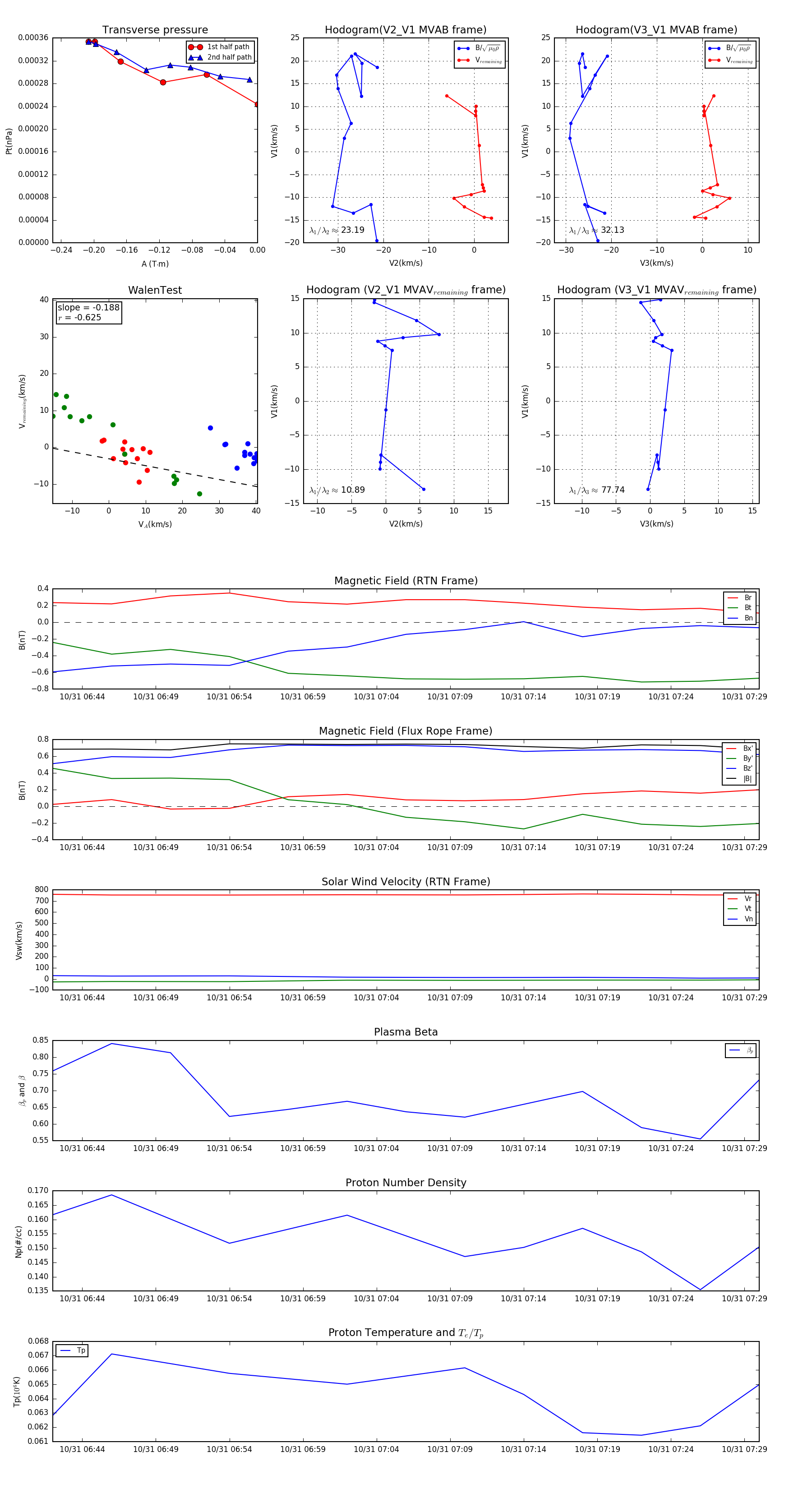Screen dimensions: 812x1489
Task: Click the 'WalenTest' plot title
Action: pyautogui.click(x=155, y=290)
